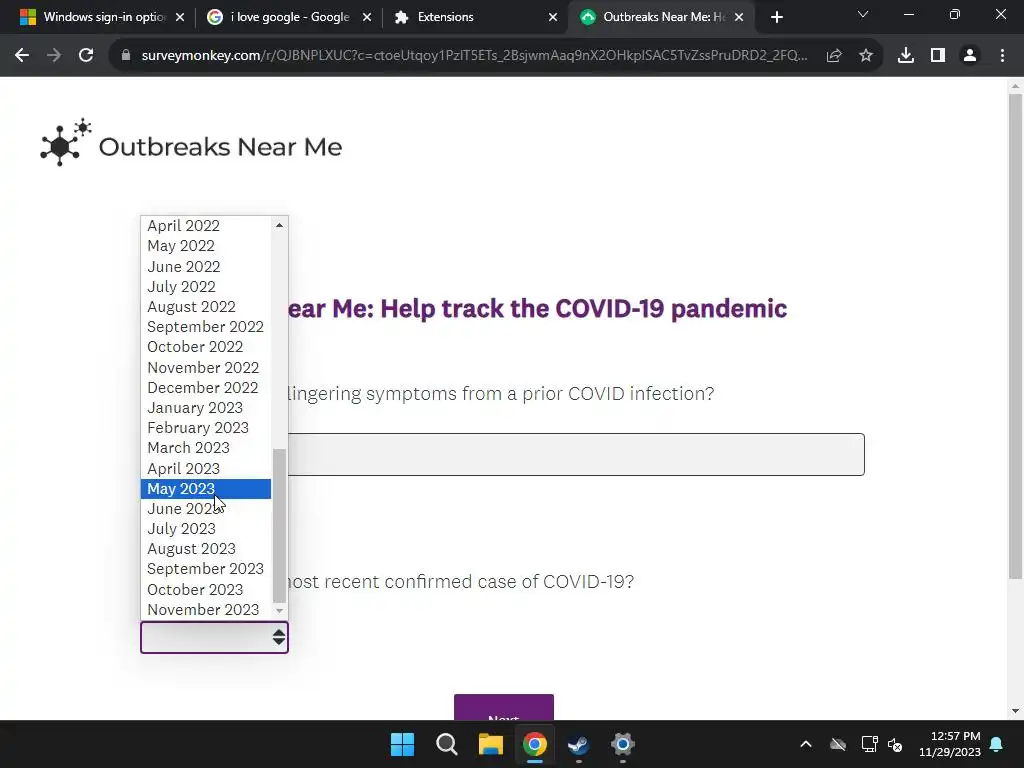Launch File Explorer from taskbar
1024x768 pixels.
pos(490,744)
